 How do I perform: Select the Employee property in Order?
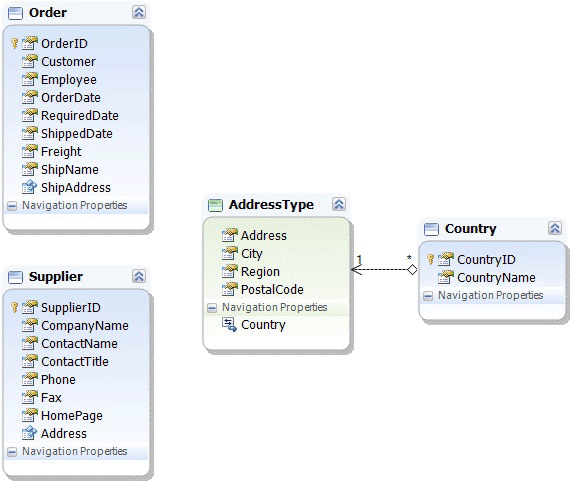click(69, 80)
